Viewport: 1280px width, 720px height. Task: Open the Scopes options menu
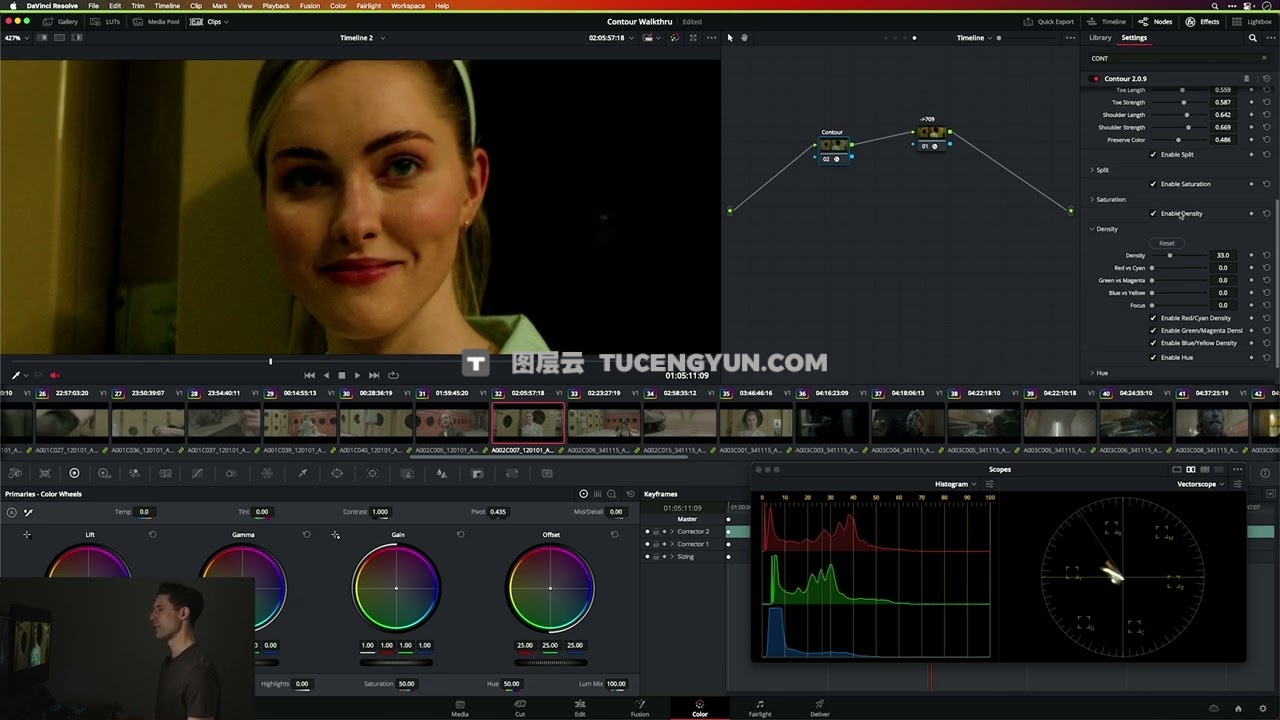(x=1238, y=469)
